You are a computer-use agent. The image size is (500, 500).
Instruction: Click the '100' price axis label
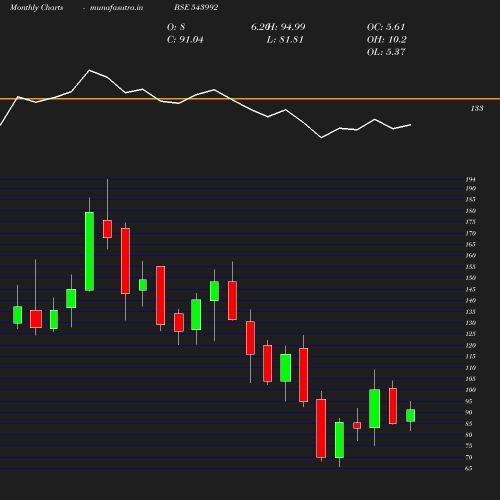click(470, 390)
